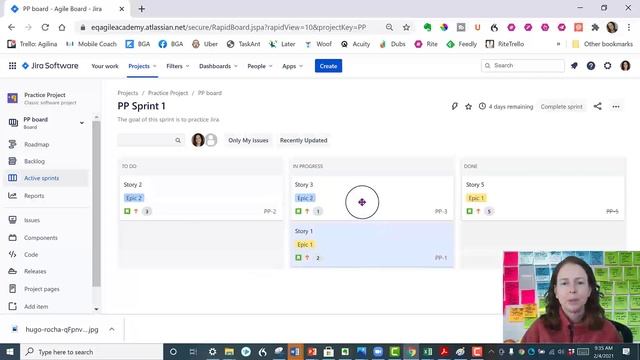Open the Story 5 card
This screenshot has width=640, height=360.
point(542,198)
